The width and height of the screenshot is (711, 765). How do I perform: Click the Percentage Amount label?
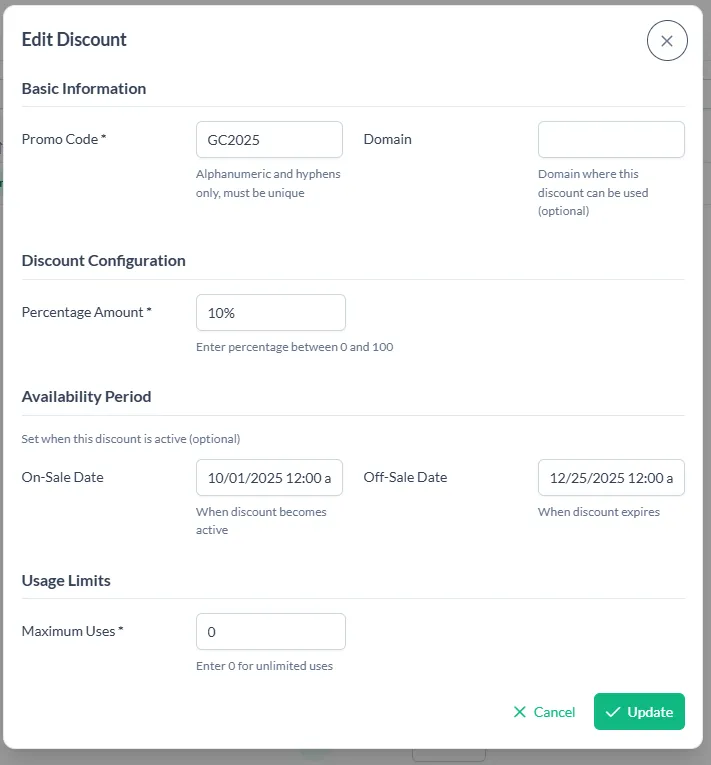click(x=86, y=312)
